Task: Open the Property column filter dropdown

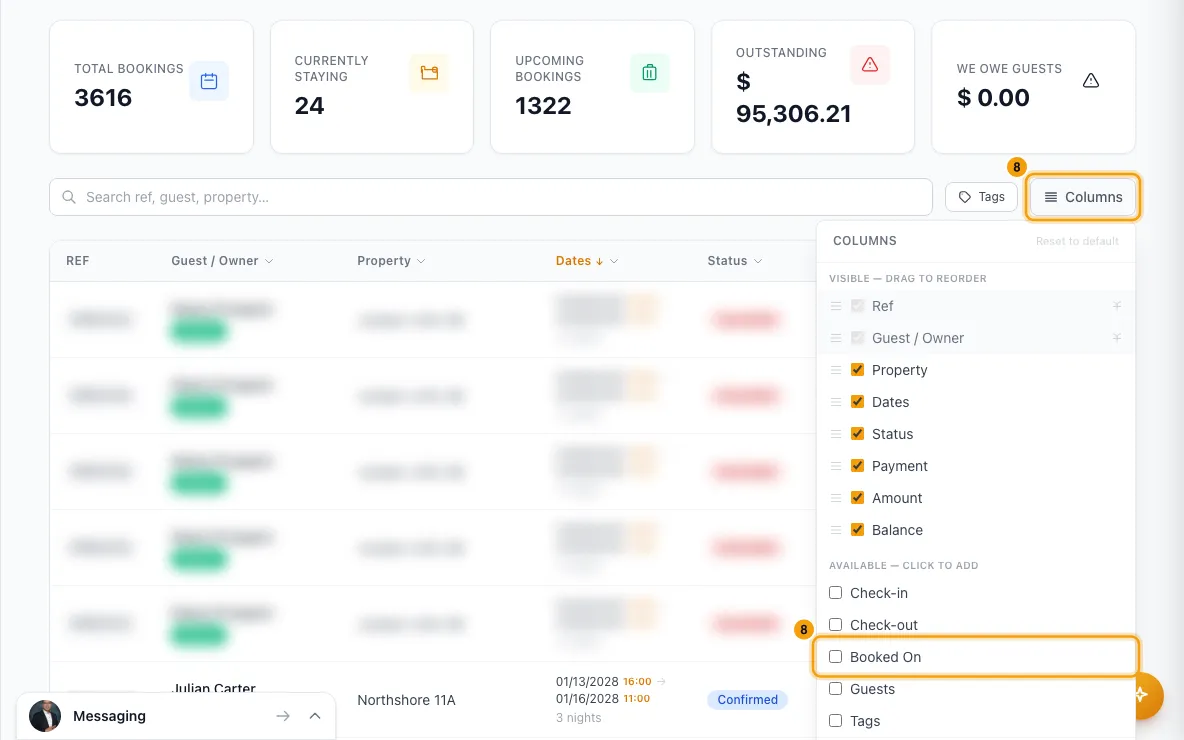Action: click(x=421, y=261)
